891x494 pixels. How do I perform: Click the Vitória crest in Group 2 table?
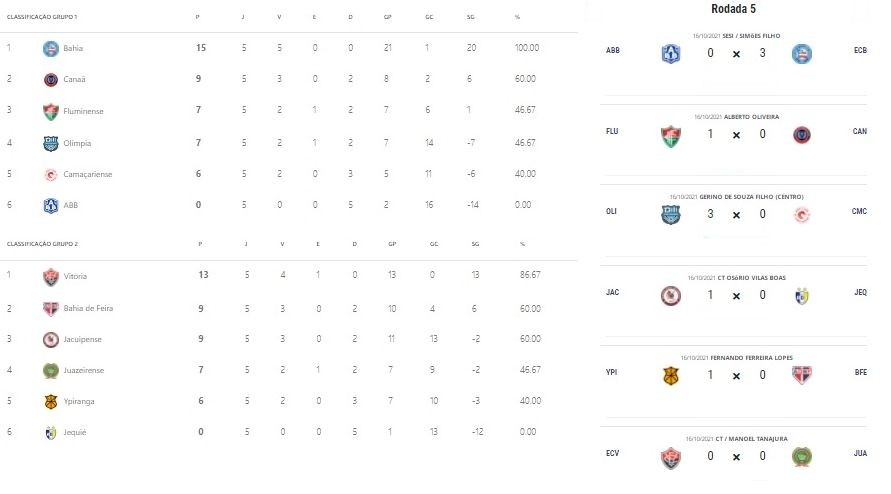51,277
